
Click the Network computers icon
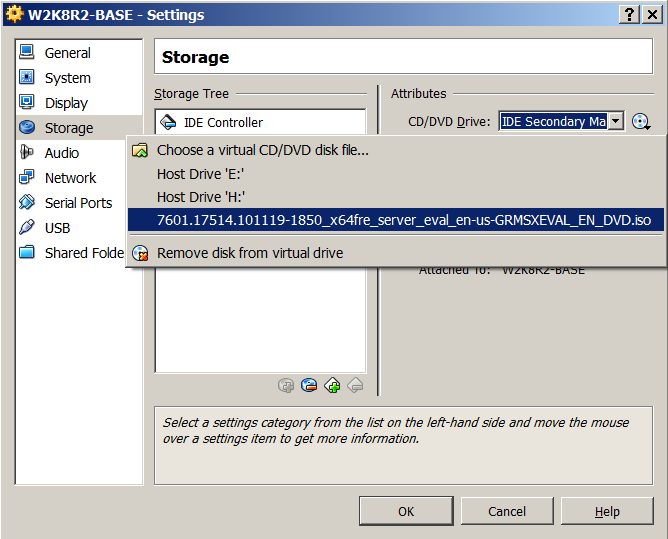click(27, 177)
